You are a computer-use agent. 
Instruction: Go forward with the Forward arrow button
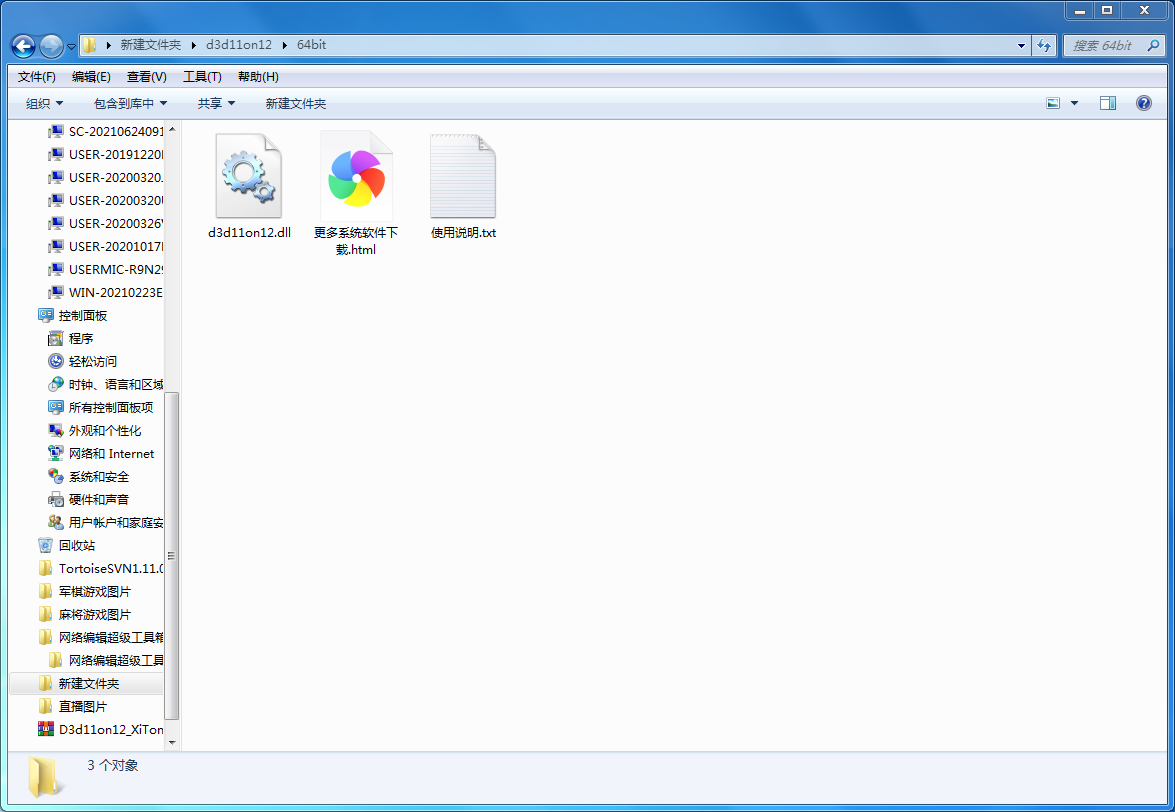pos(51,46)
